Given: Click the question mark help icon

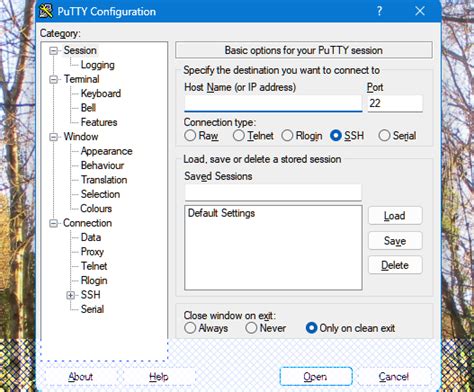Looking at the screenshot, I should [379, 11].
